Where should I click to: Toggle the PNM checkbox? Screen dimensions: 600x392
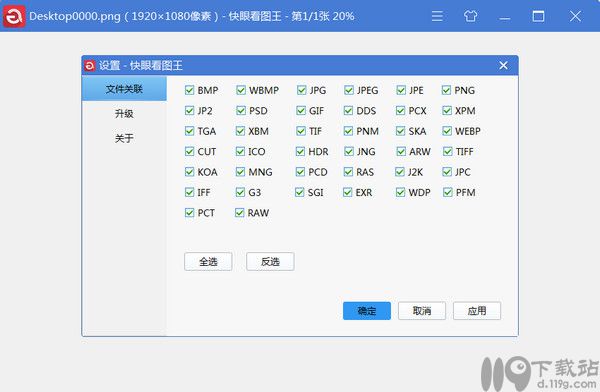pos(348,131)
